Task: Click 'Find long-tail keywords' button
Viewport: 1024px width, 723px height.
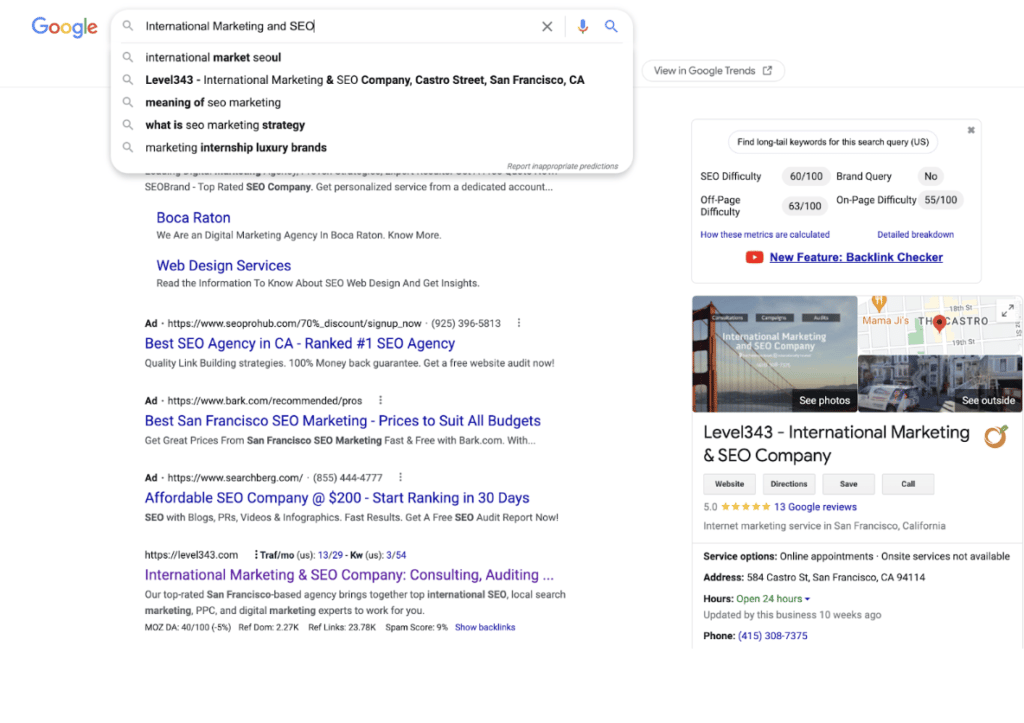Action: tap(833, 142)
